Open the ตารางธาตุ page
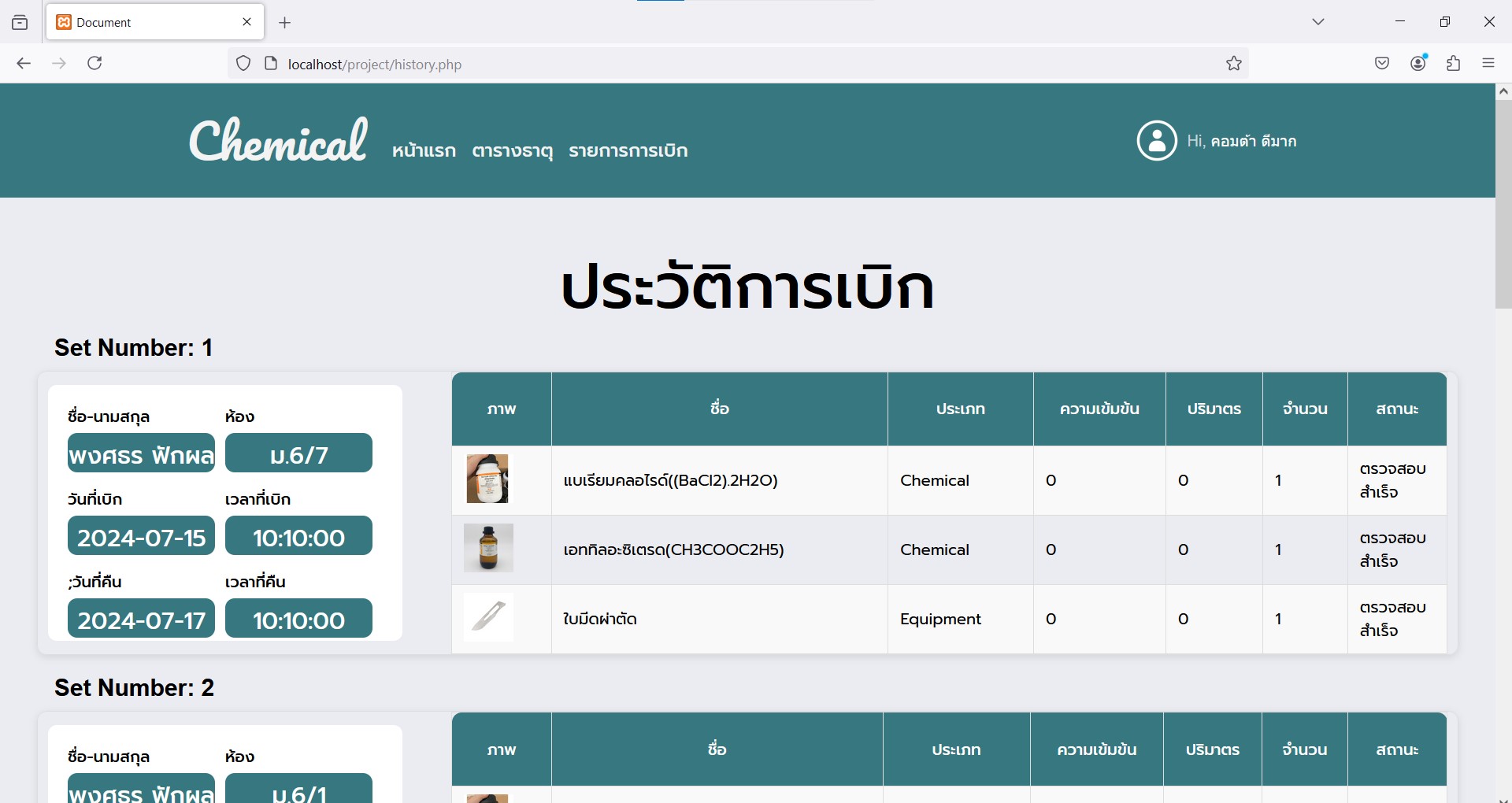1512x803 pixels. click(x=513, y=150)
